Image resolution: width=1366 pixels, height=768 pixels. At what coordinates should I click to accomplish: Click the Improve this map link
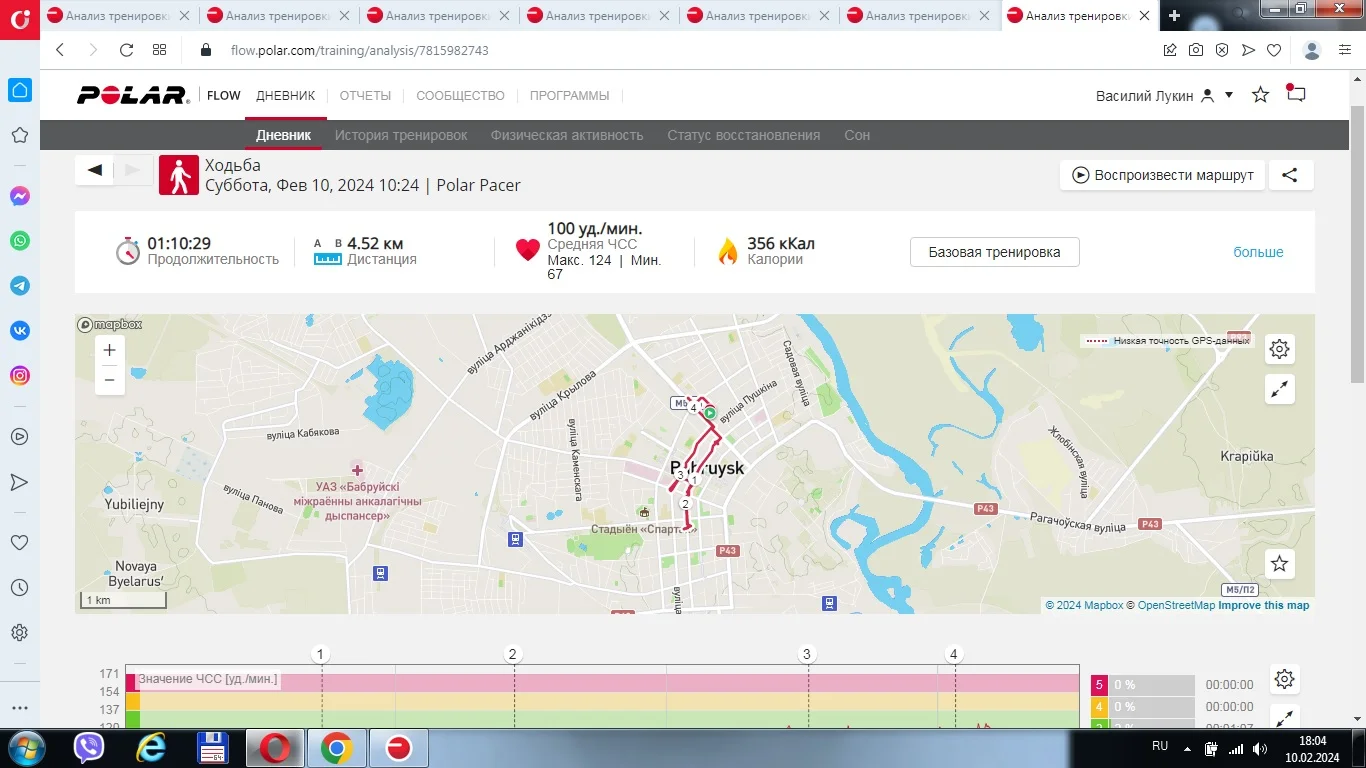1263,605
